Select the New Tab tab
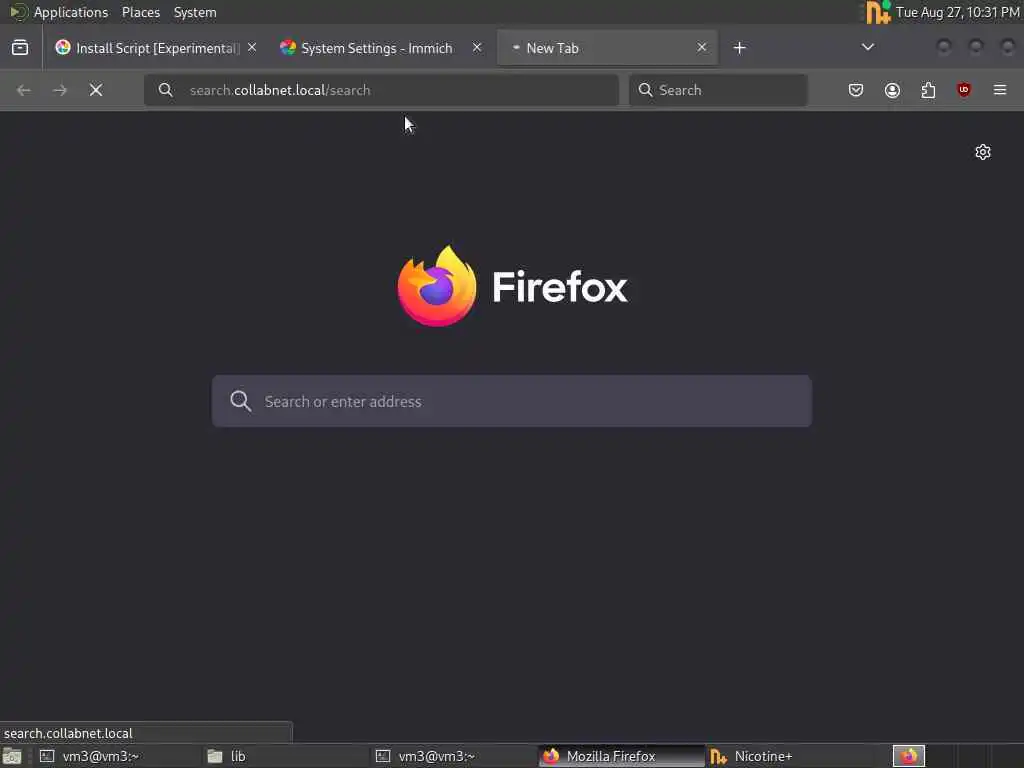Image resolution: width=1024 pixels, height=768 pixels. pyautogui.click(x=607, y=48)
